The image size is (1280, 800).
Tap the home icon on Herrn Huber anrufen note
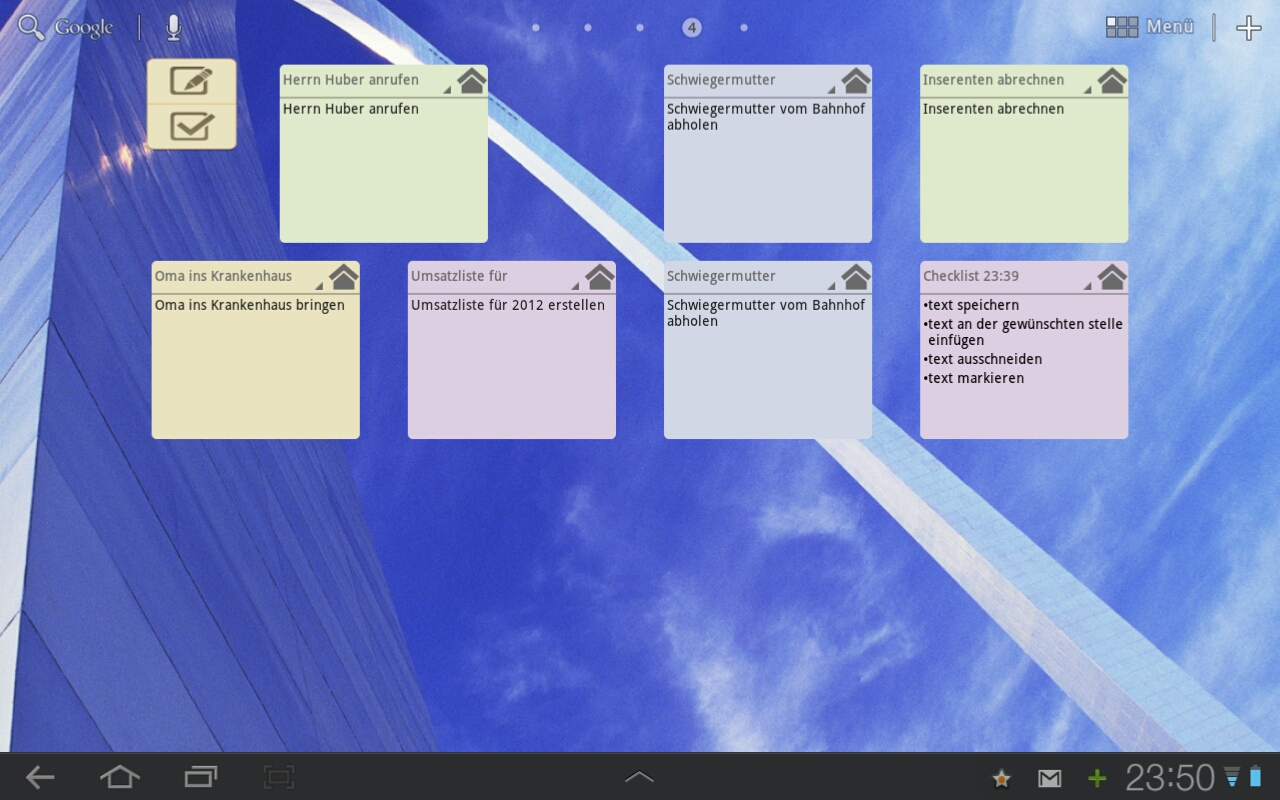(470, 79)
